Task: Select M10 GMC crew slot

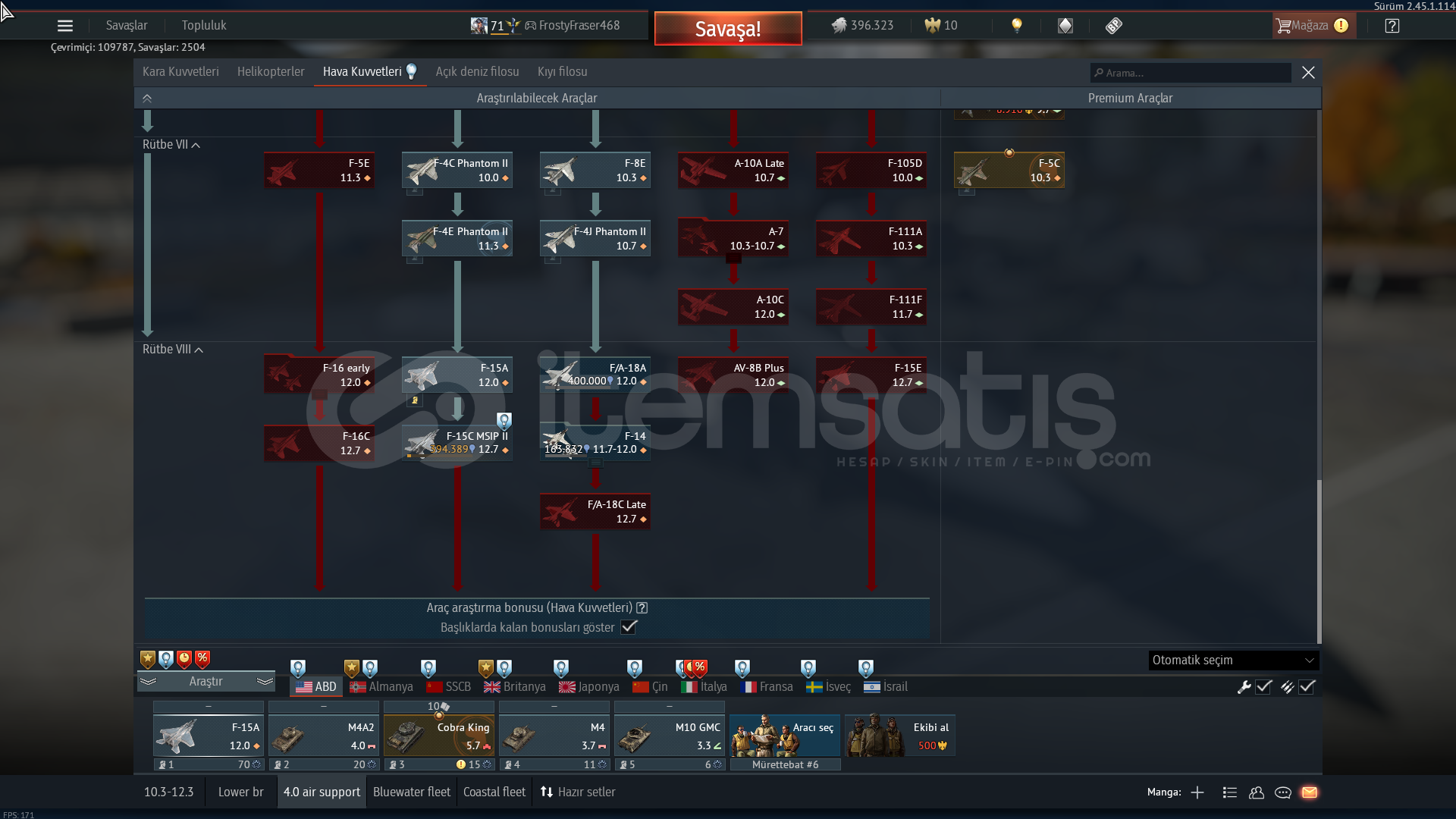Action: 670,736
